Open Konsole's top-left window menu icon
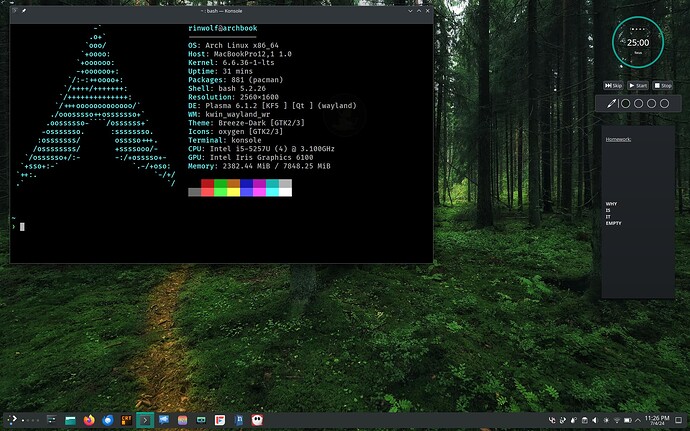The height and width of the screenshot is (431, 690). pos(15,11)
